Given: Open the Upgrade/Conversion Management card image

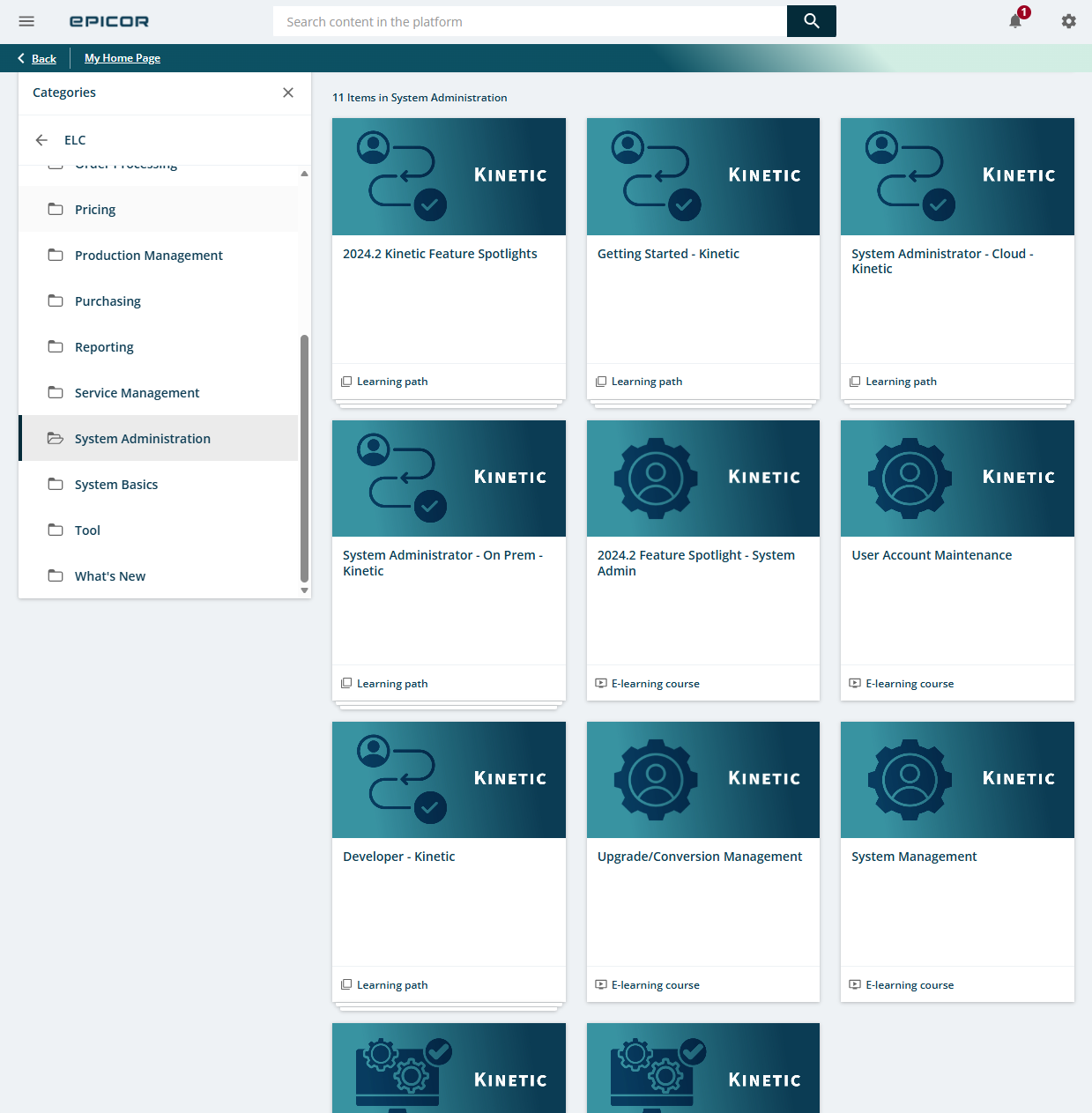Looking at the screenshot, I should tap(703, 780).
